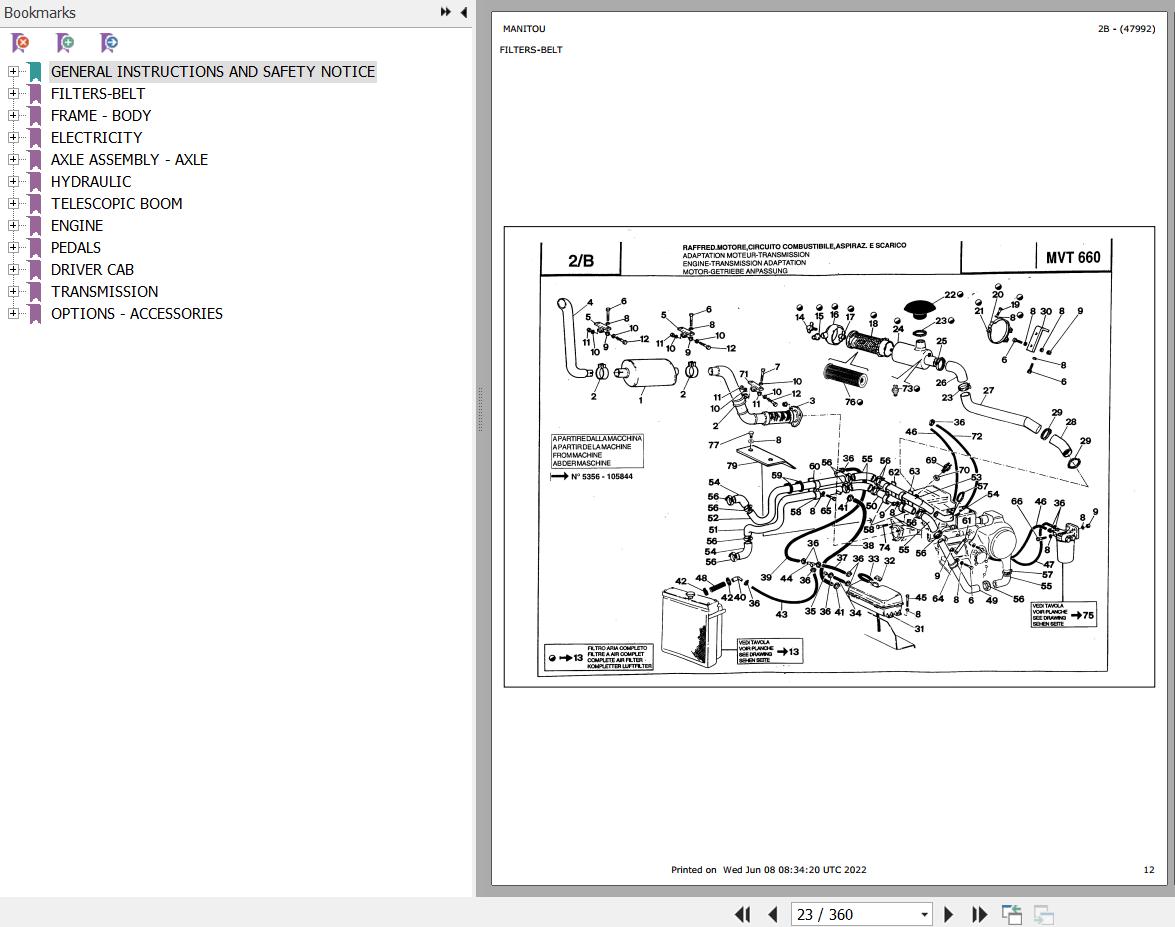Click the panel splitter grip handle
The width and height of the screenshot is (1175, 927).
pos(480,409)
